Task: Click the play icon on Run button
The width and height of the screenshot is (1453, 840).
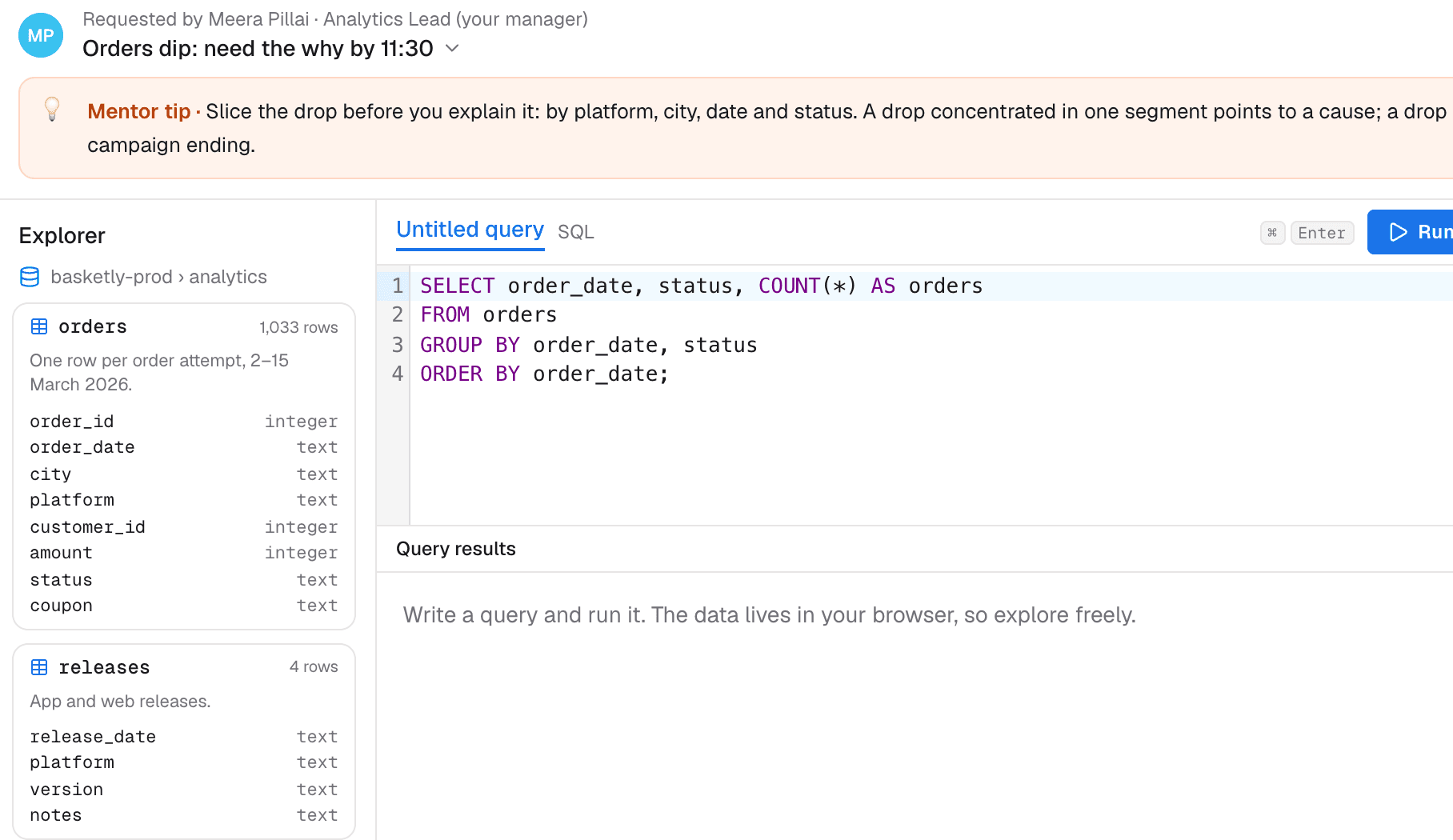Action: 1398,232
